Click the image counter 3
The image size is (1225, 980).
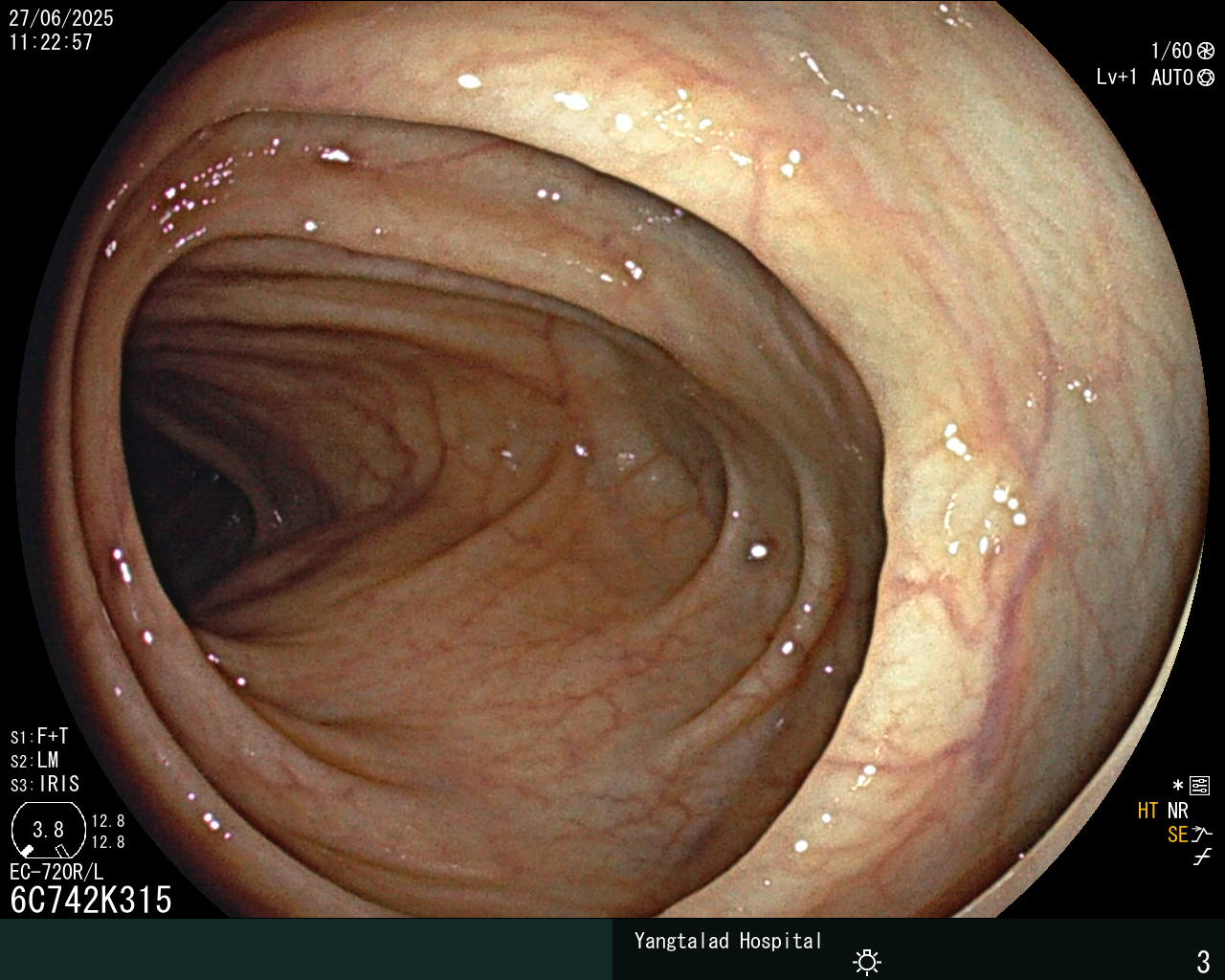tap(1204, 961)
